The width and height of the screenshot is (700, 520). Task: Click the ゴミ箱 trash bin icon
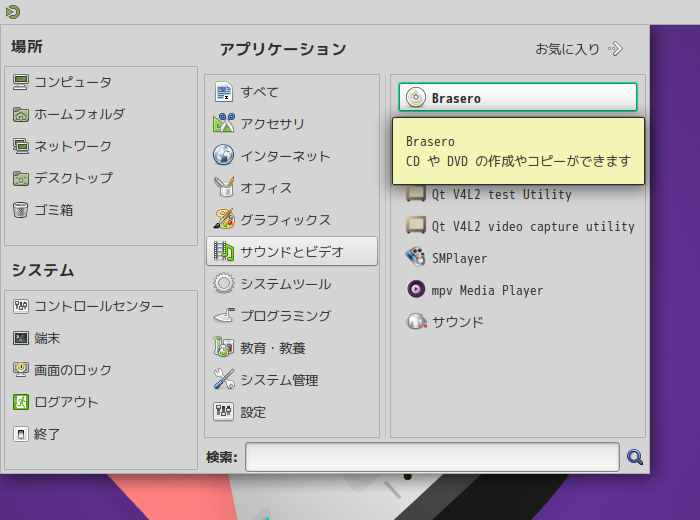(x=21, y=210)
